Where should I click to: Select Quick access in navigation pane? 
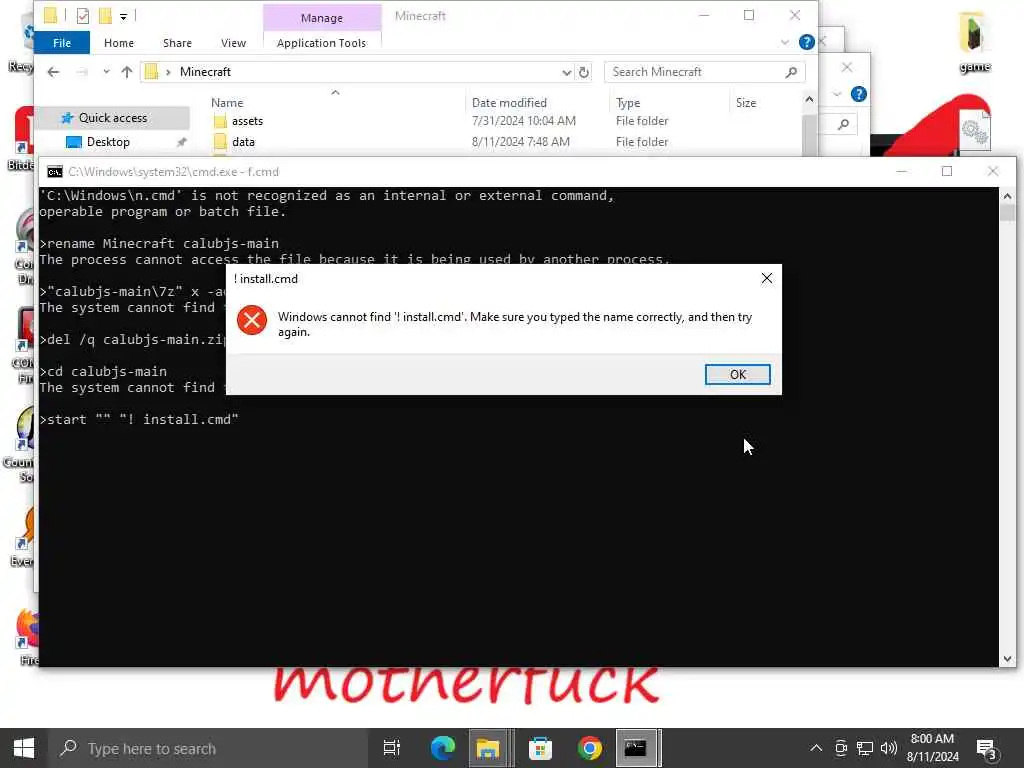coord(112,118)
